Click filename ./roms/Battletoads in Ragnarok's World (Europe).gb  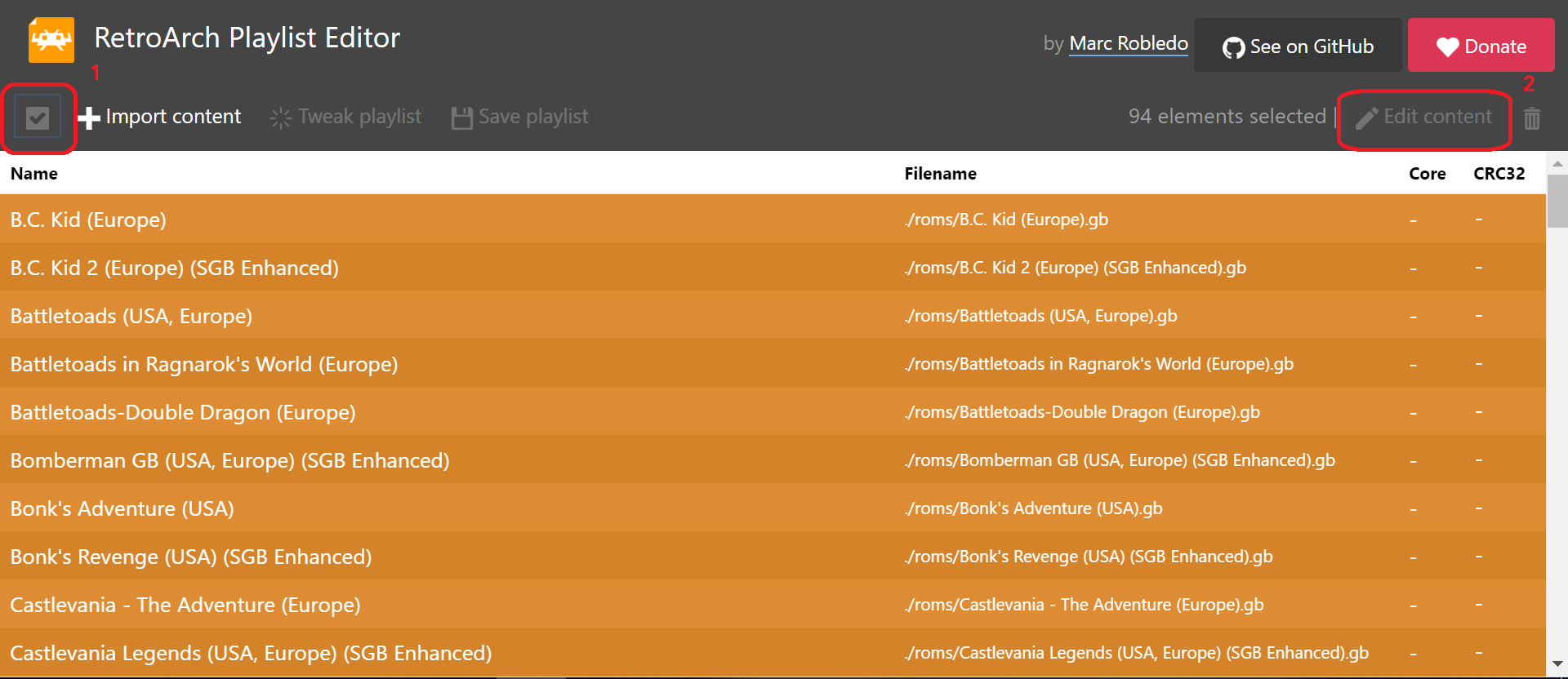point(1099,364)
